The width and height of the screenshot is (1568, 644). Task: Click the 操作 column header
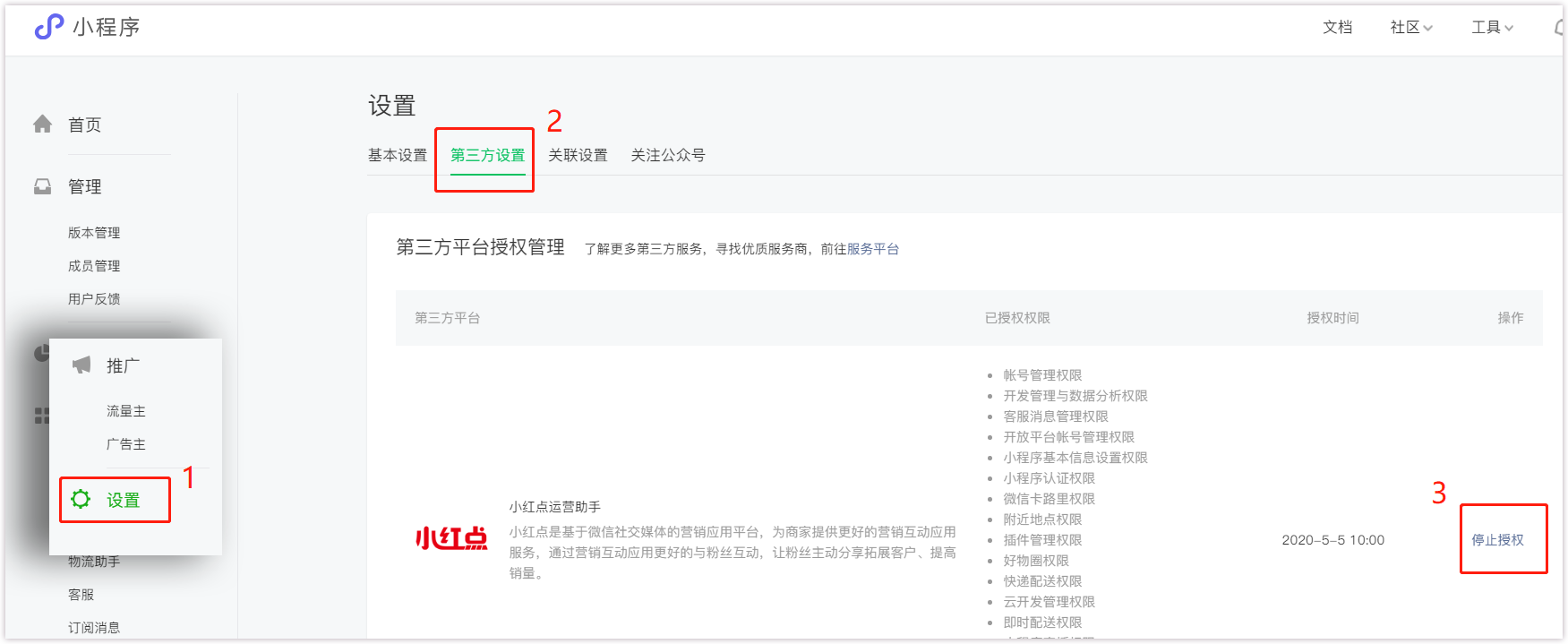[1511, 318]
